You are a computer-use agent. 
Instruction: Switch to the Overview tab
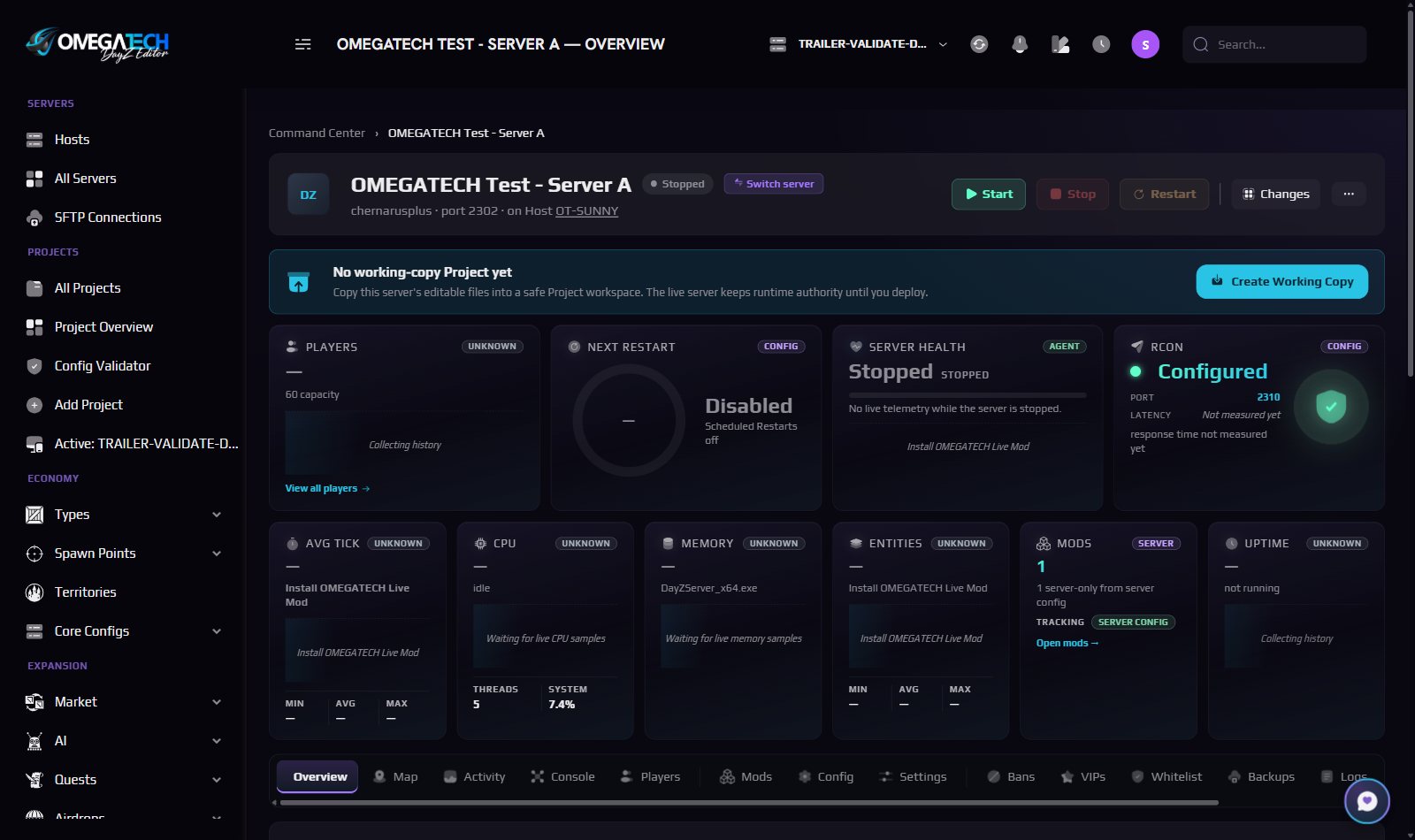point(317,776)
